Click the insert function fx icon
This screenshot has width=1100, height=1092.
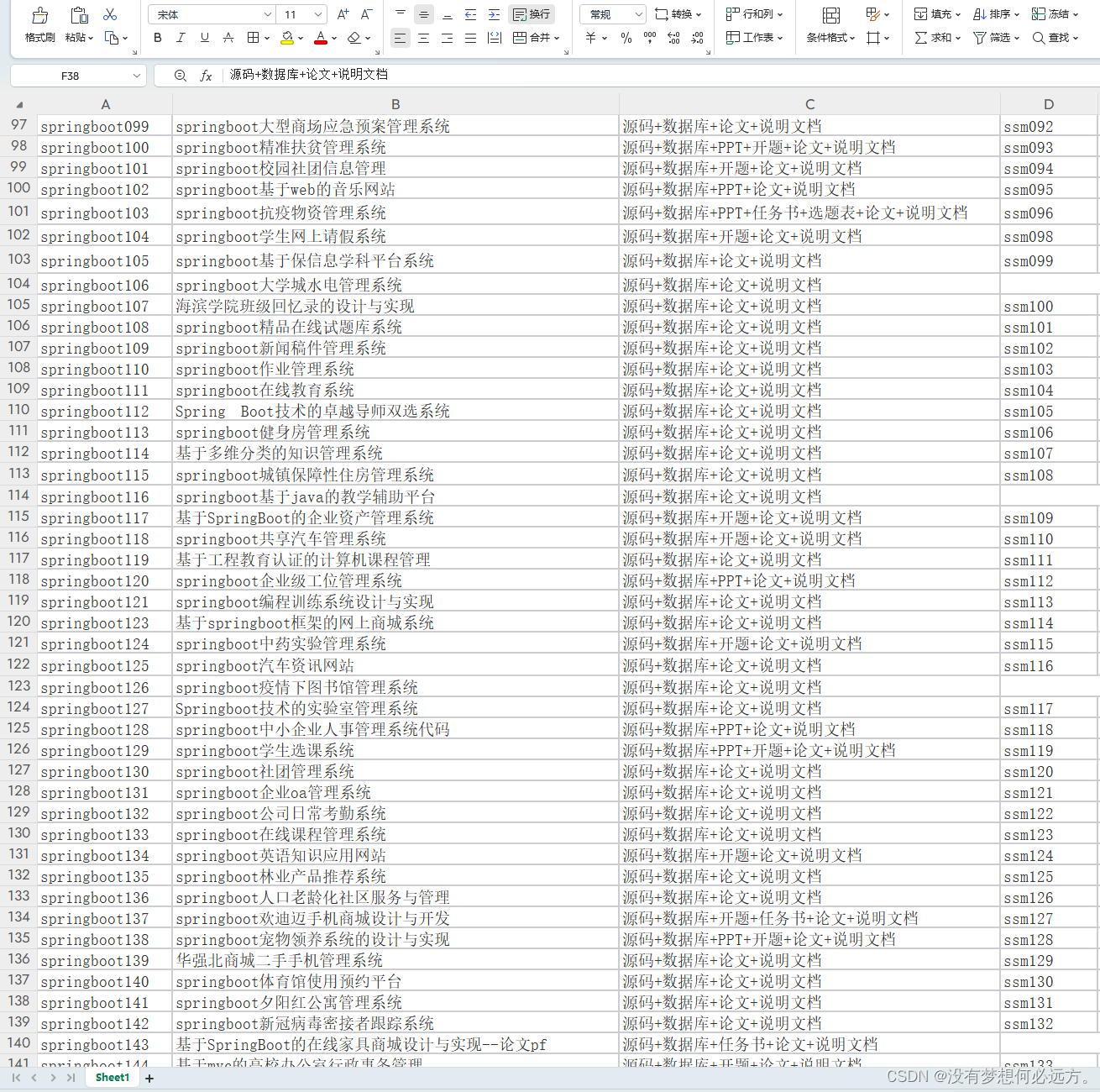pyautogui.click(x=206, y=76)
